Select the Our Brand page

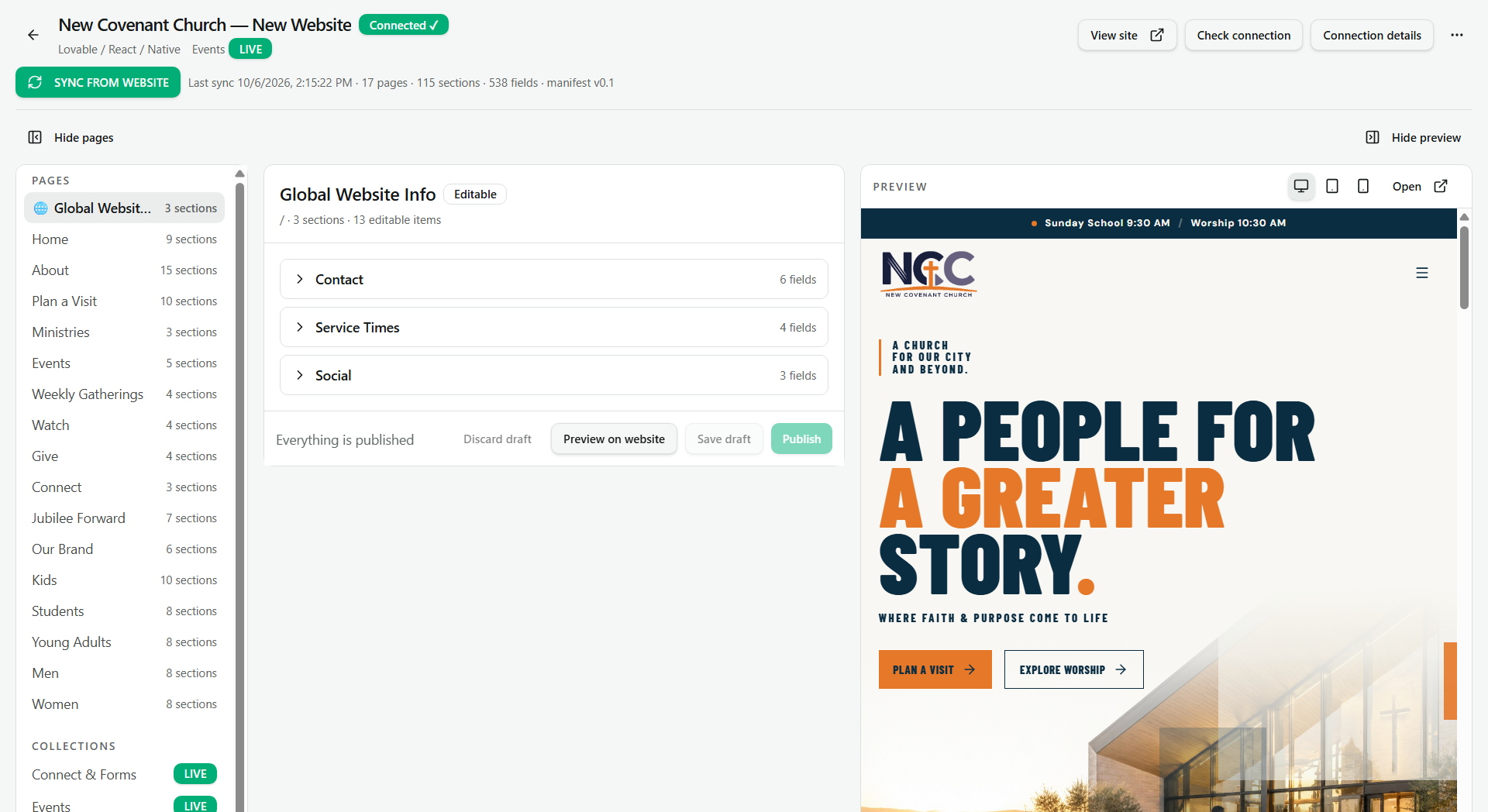coord(124,549)
